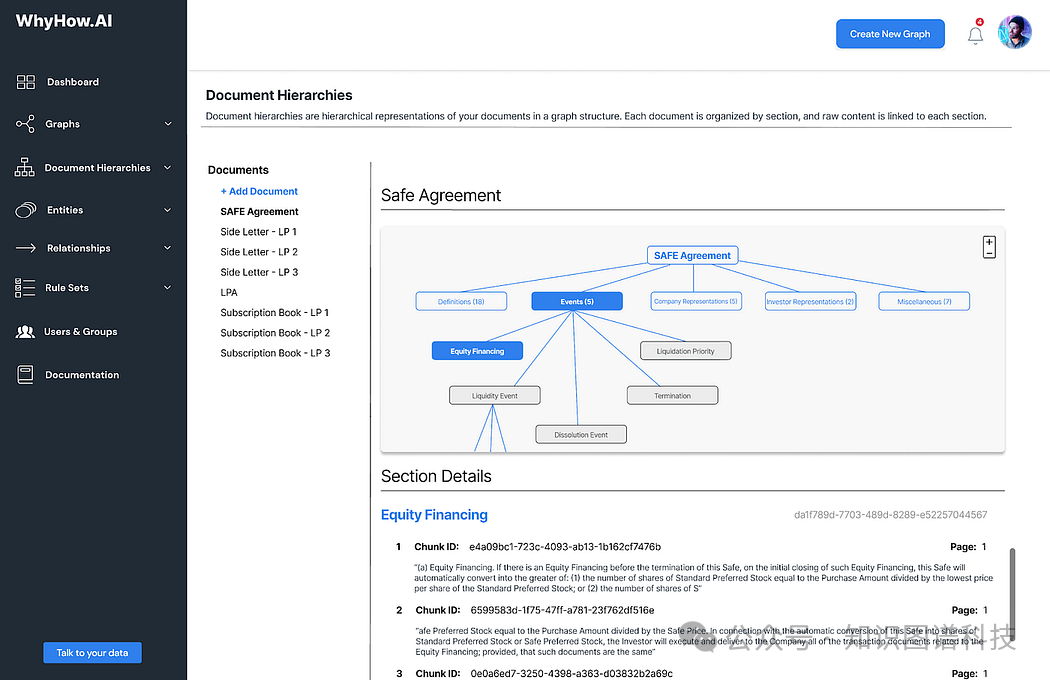Image resolution: width=1050 pixels, height=680 pixels.
Task: Click the Dashboard grid icon
Action: coord(25,82)
